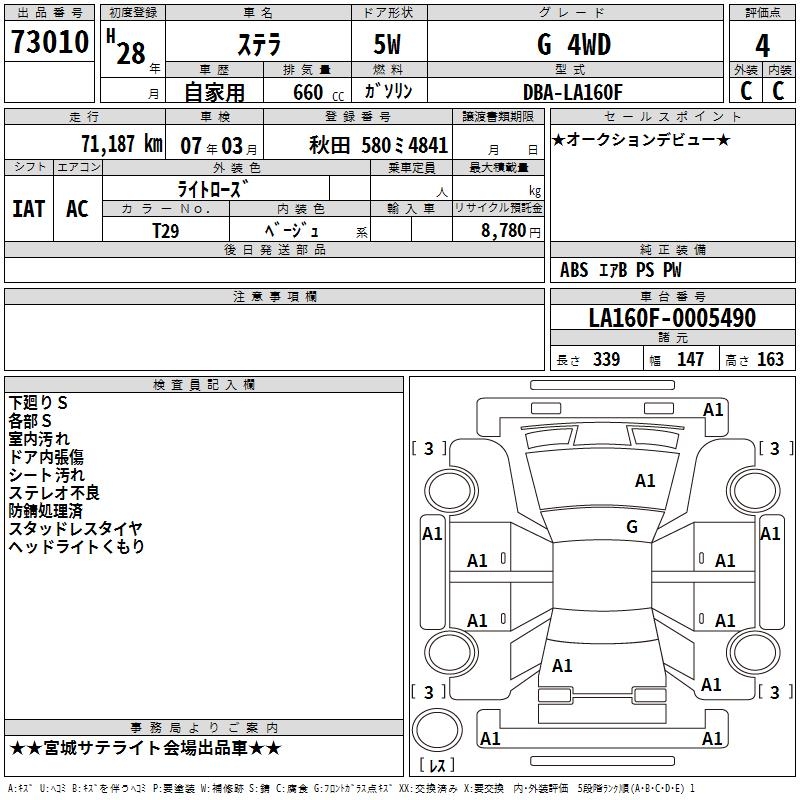Image resolution: width=800 pixels, height=800 pixels.
Task: Select the A1 mark on the rear hatch
Action: [562, 666]
